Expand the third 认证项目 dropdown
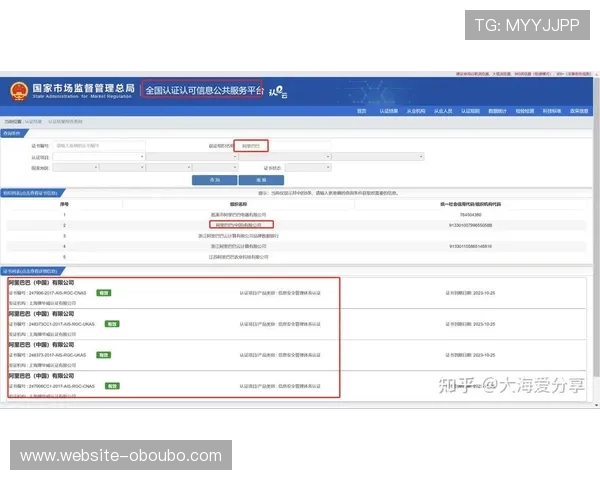Screen dimensions: 600x480 pyautogui.click(x=285, y=157)
